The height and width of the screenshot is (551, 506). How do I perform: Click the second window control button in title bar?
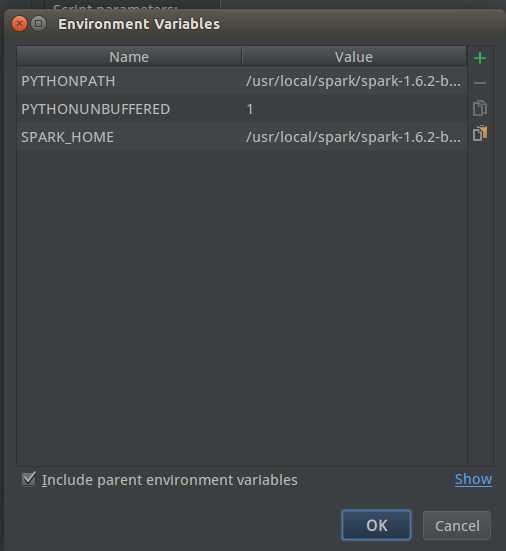(38, 24)
